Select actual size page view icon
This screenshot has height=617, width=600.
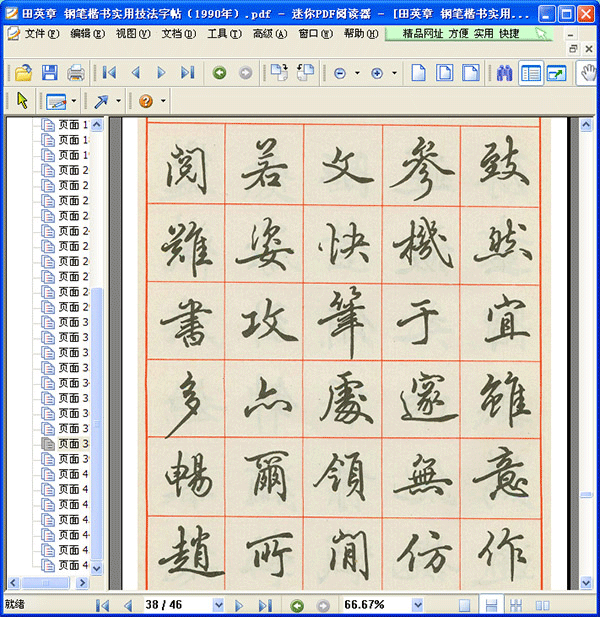click(418, 73)
